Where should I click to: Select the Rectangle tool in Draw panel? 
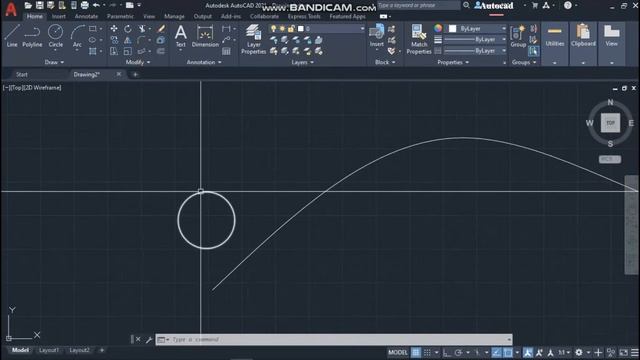93,29
